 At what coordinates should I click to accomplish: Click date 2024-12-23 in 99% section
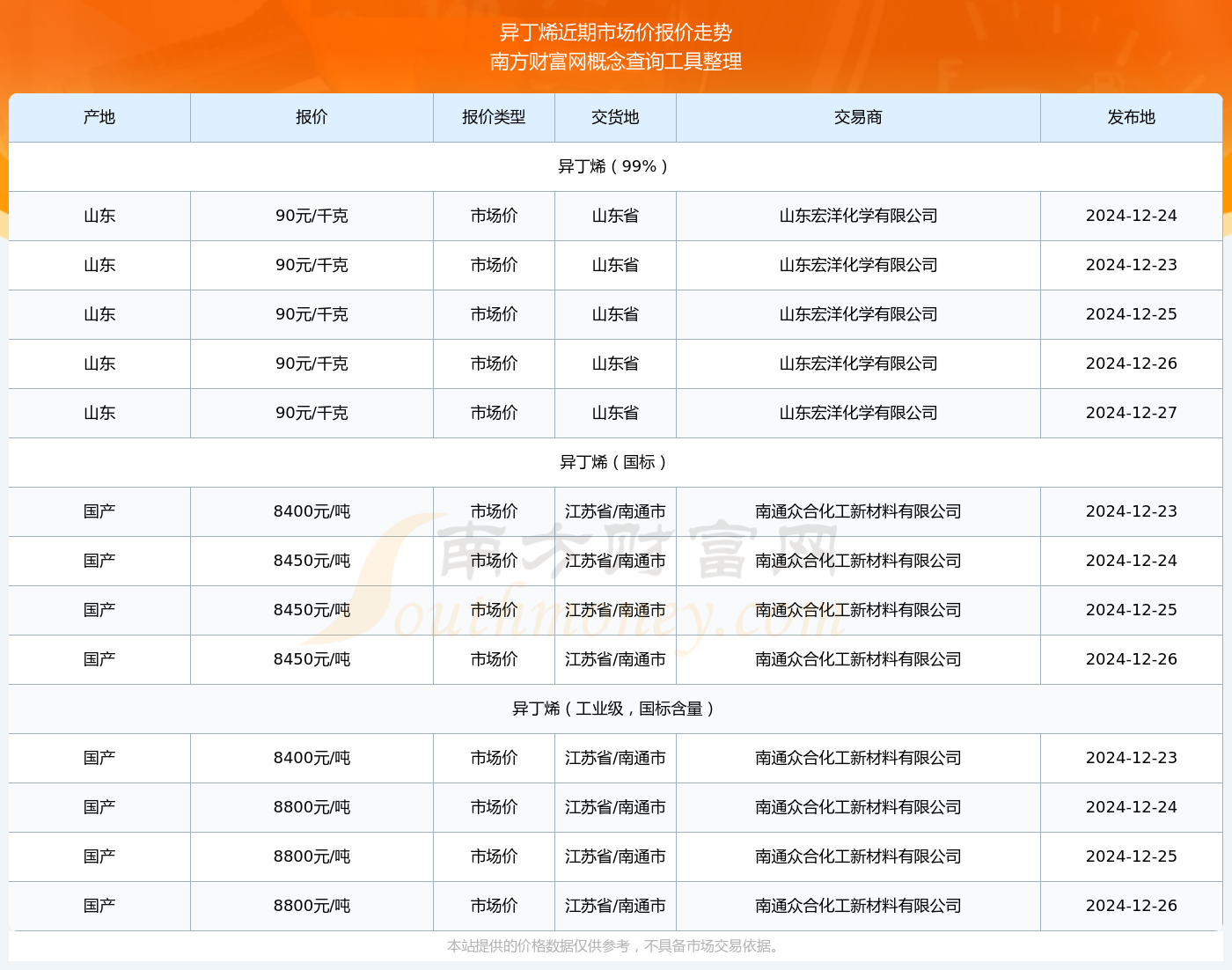coord(1132,265)
